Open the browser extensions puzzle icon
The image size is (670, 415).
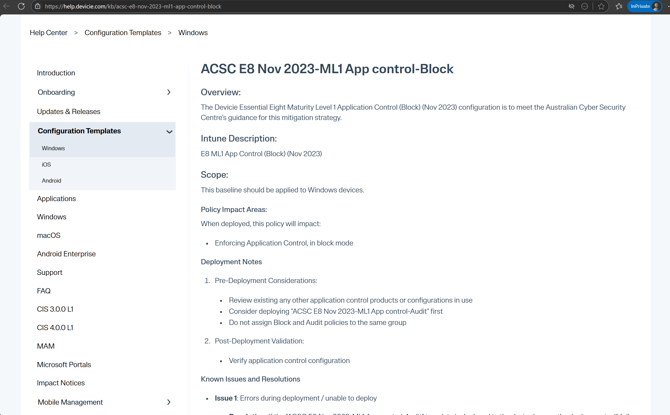pos(618,6)
